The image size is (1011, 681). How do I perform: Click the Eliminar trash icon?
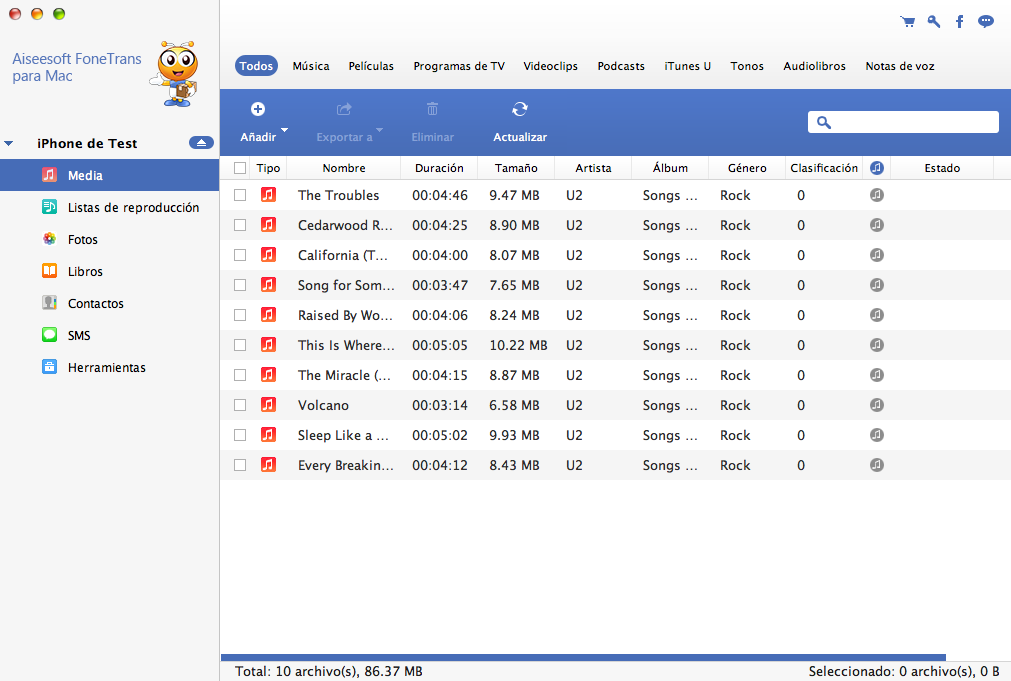(x=433, y=109)
